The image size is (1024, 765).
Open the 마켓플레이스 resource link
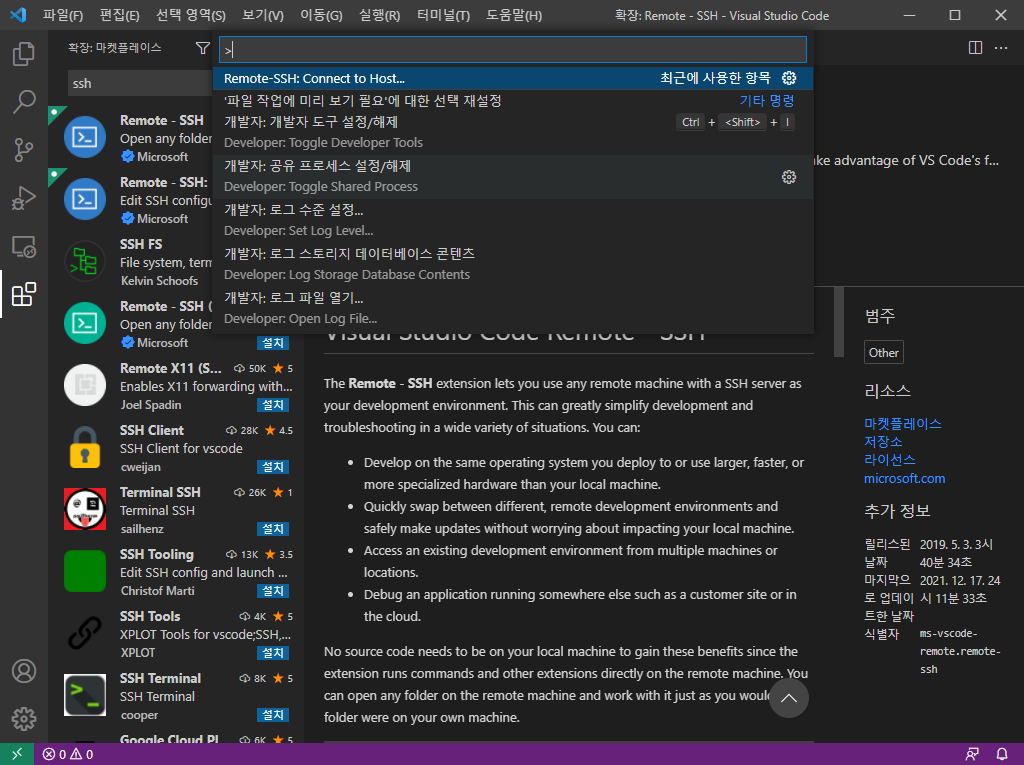pyautogui.click(x=903, y=423)
